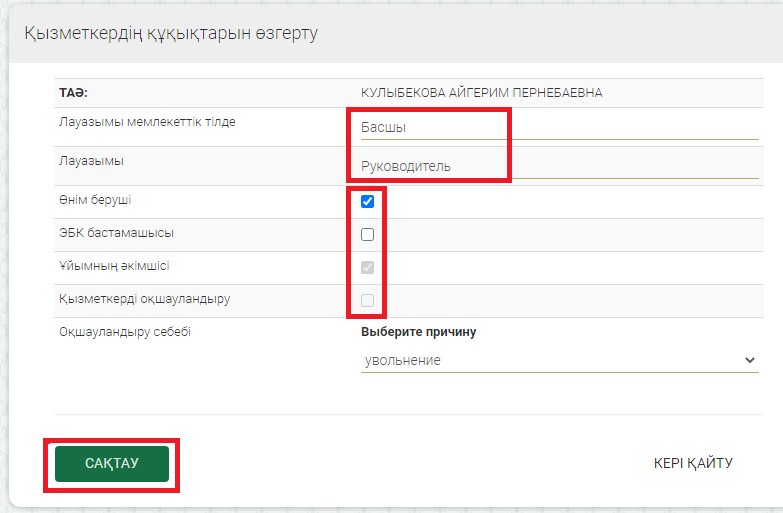Enable the ЭБК бастамашысы checkbox
Screen dimensions: 783x513
367,235
